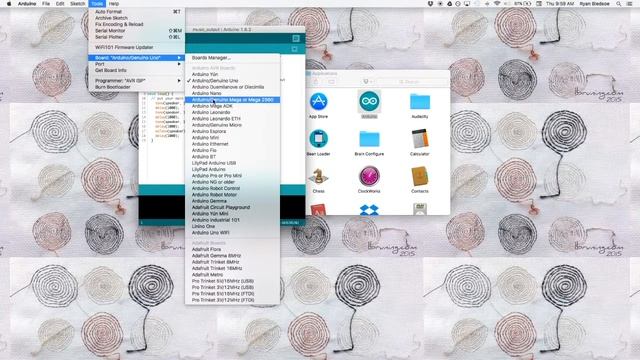
Task: Open Boards Manager...
Action: 233,58
